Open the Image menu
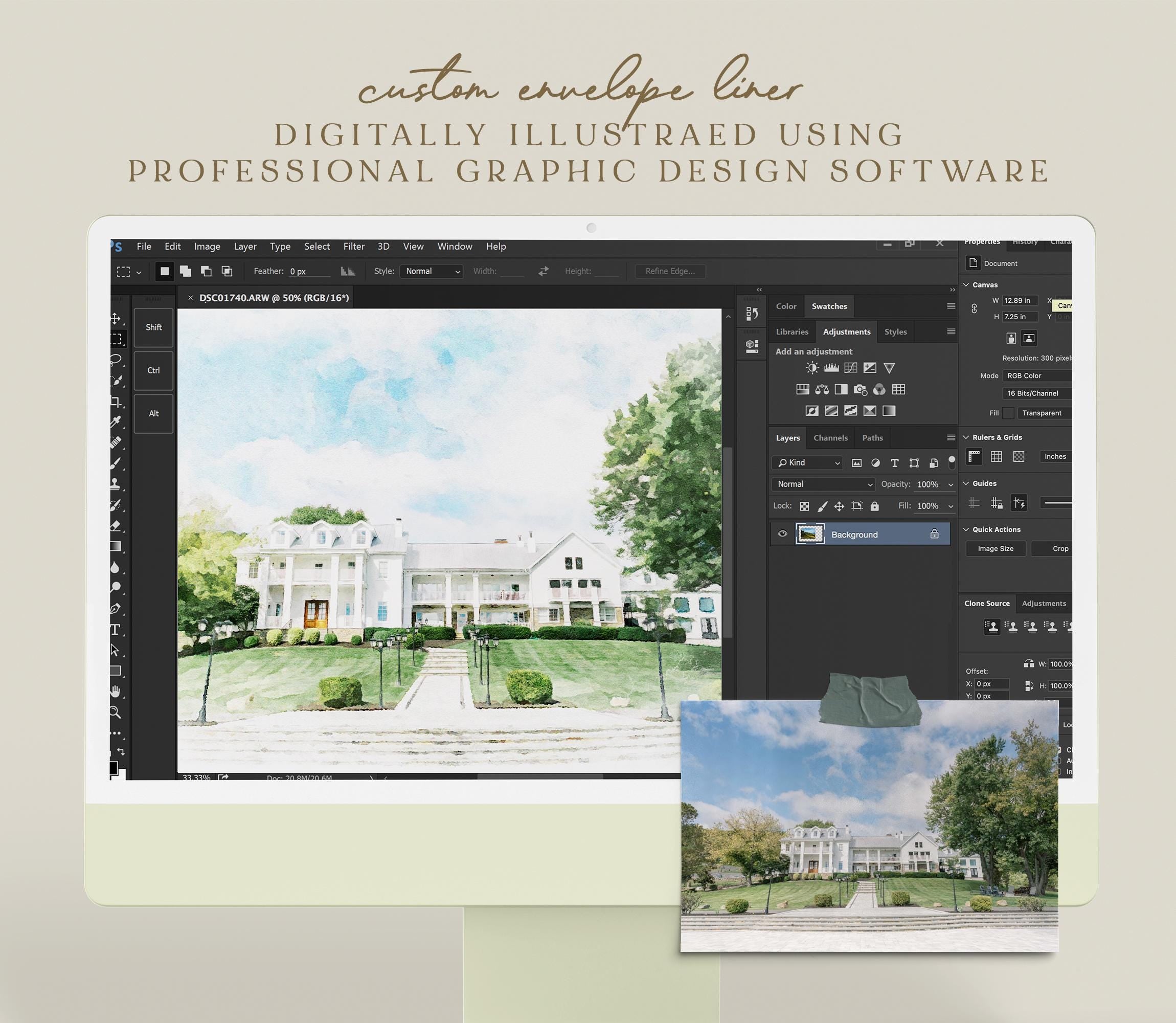1176x1023 pixels. [207, 247]
